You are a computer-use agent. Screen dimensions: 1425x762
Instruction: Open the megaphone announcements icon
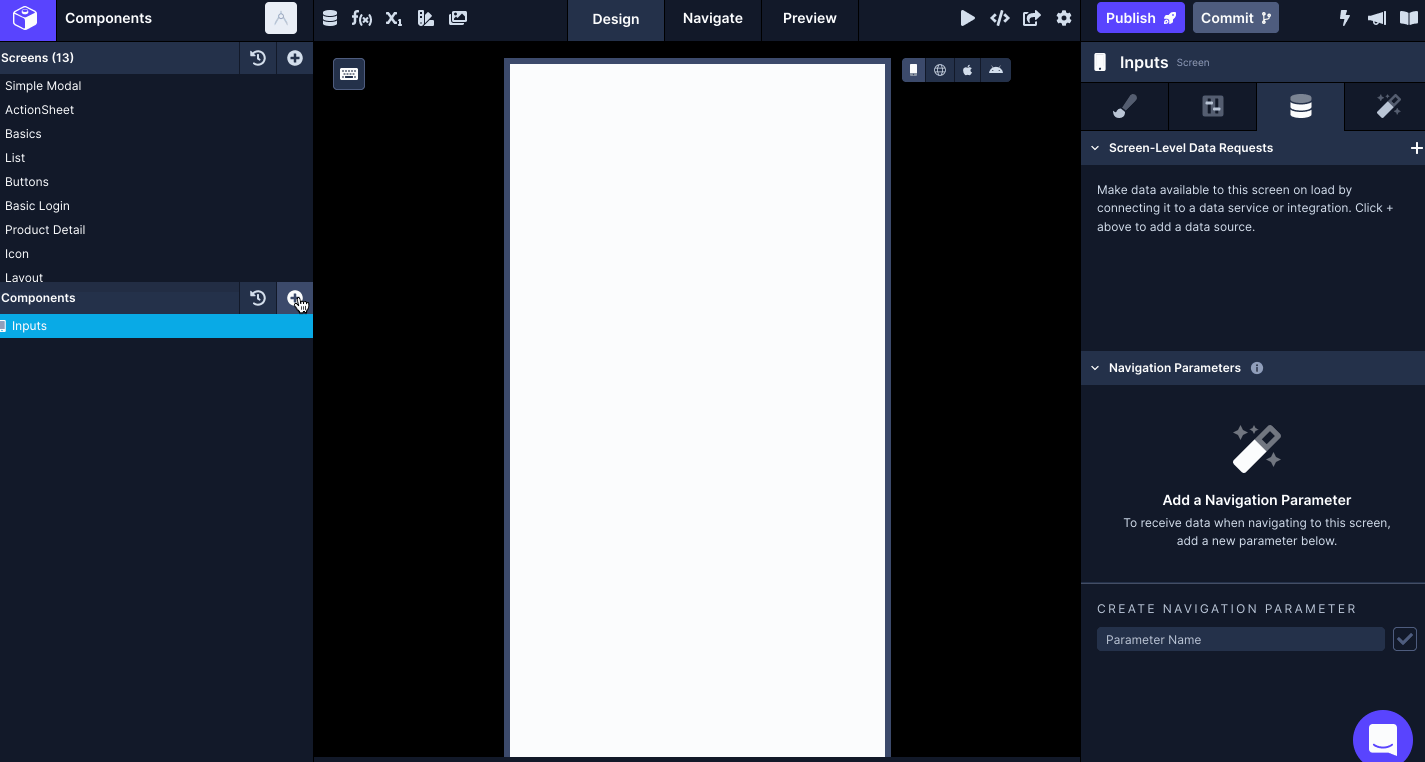(x=1377, y=18)
